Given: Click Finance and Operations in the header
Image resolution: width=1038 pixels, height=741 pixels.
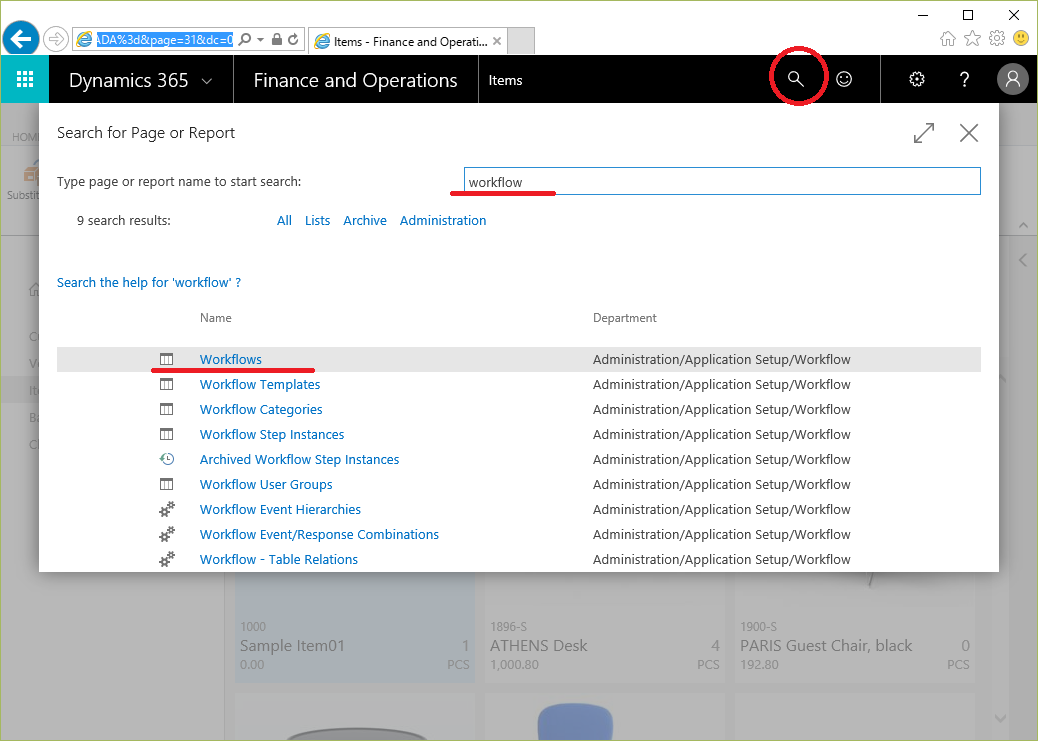Looking at the screenshot, I should pos(355,80).
